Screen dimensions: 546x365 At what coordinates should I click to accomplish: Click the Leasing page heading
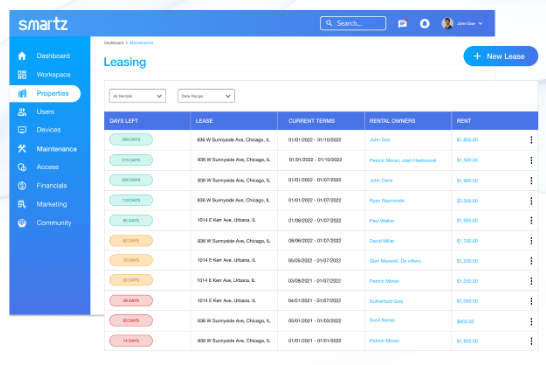pyautogui.click(x=125, y=62)
